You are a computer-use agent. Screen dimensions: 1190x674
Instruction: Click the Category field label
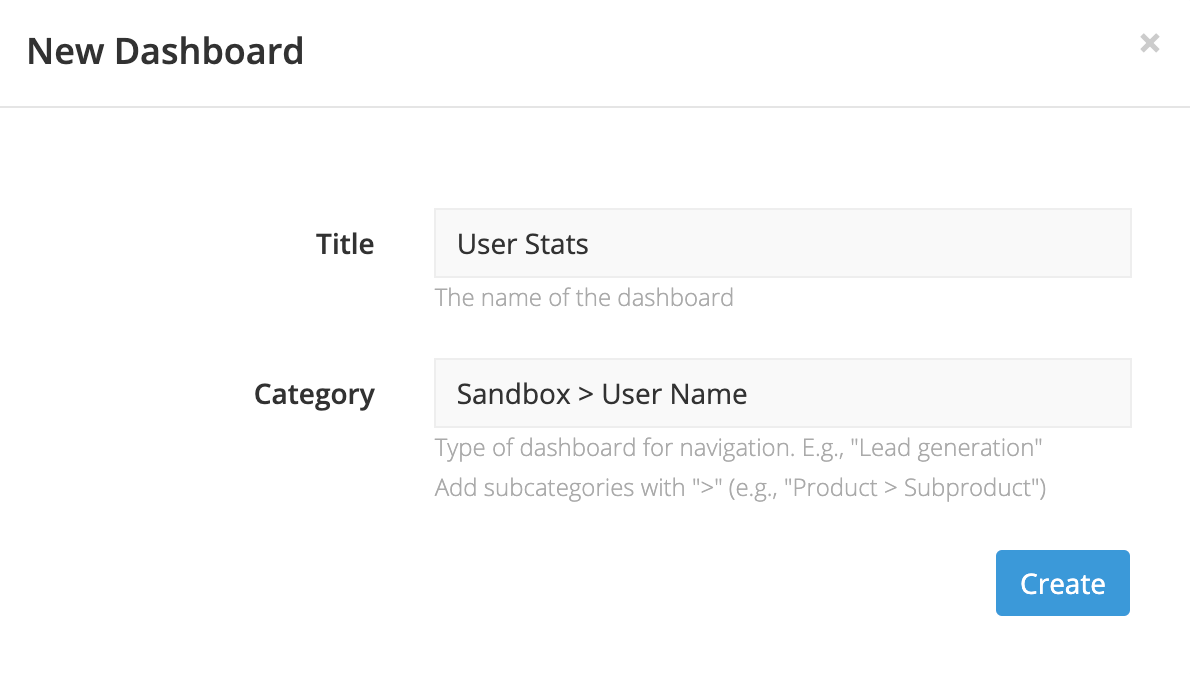pos(314,395)
